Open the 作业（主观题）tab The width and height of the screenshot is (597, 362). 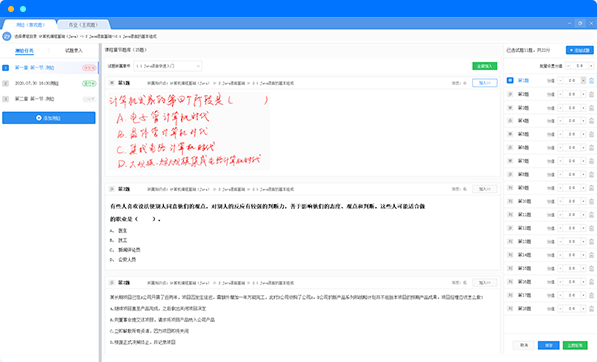83,25
